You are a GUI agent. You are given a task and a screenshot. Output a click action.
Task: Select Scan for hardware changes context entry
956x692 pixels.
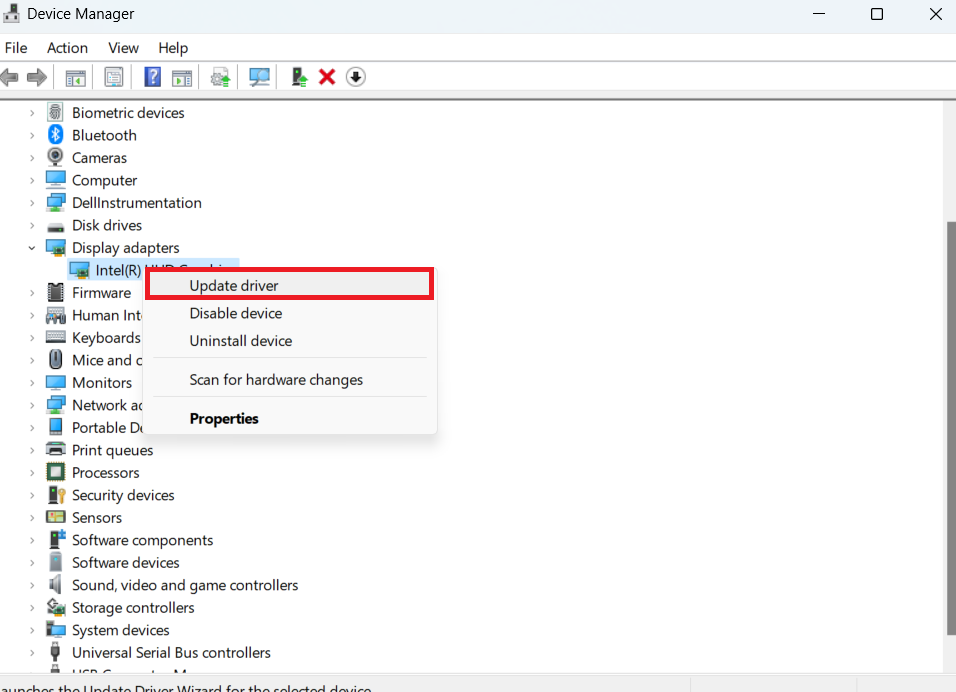click(290, 380)
